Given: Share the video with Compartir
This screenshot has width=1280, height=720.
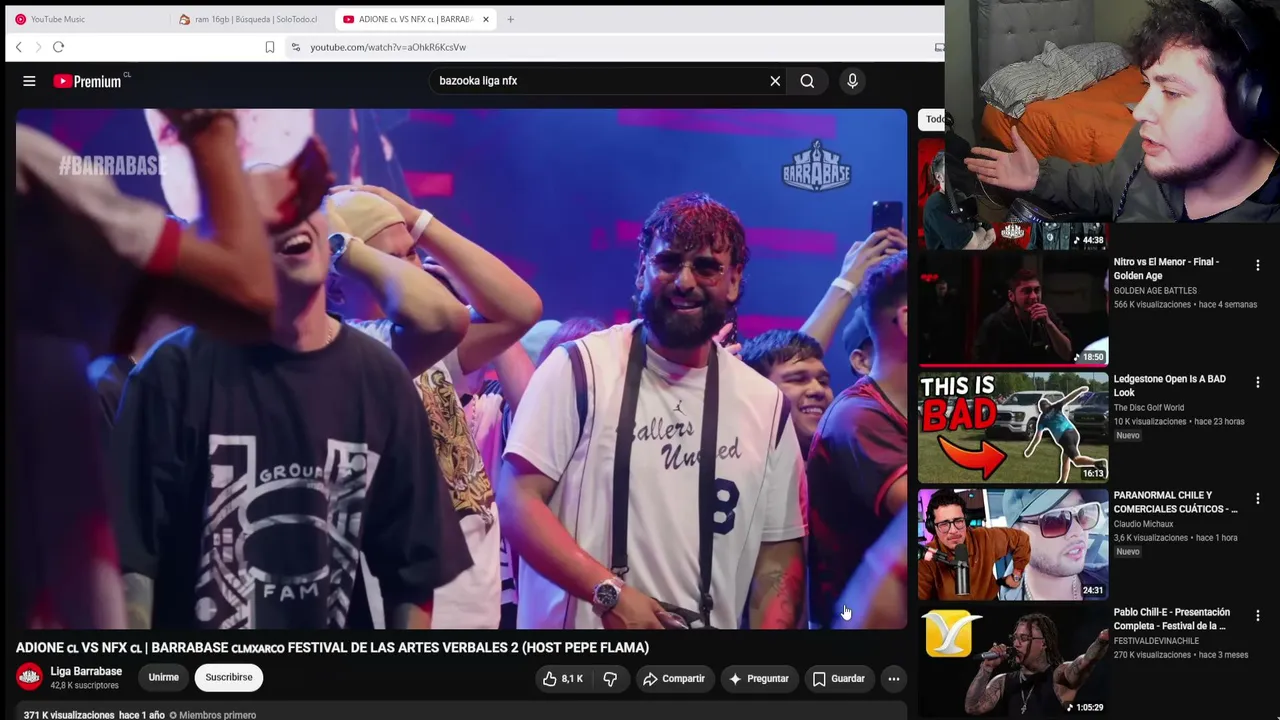Looking at the screenshot, I should [674, 679].
